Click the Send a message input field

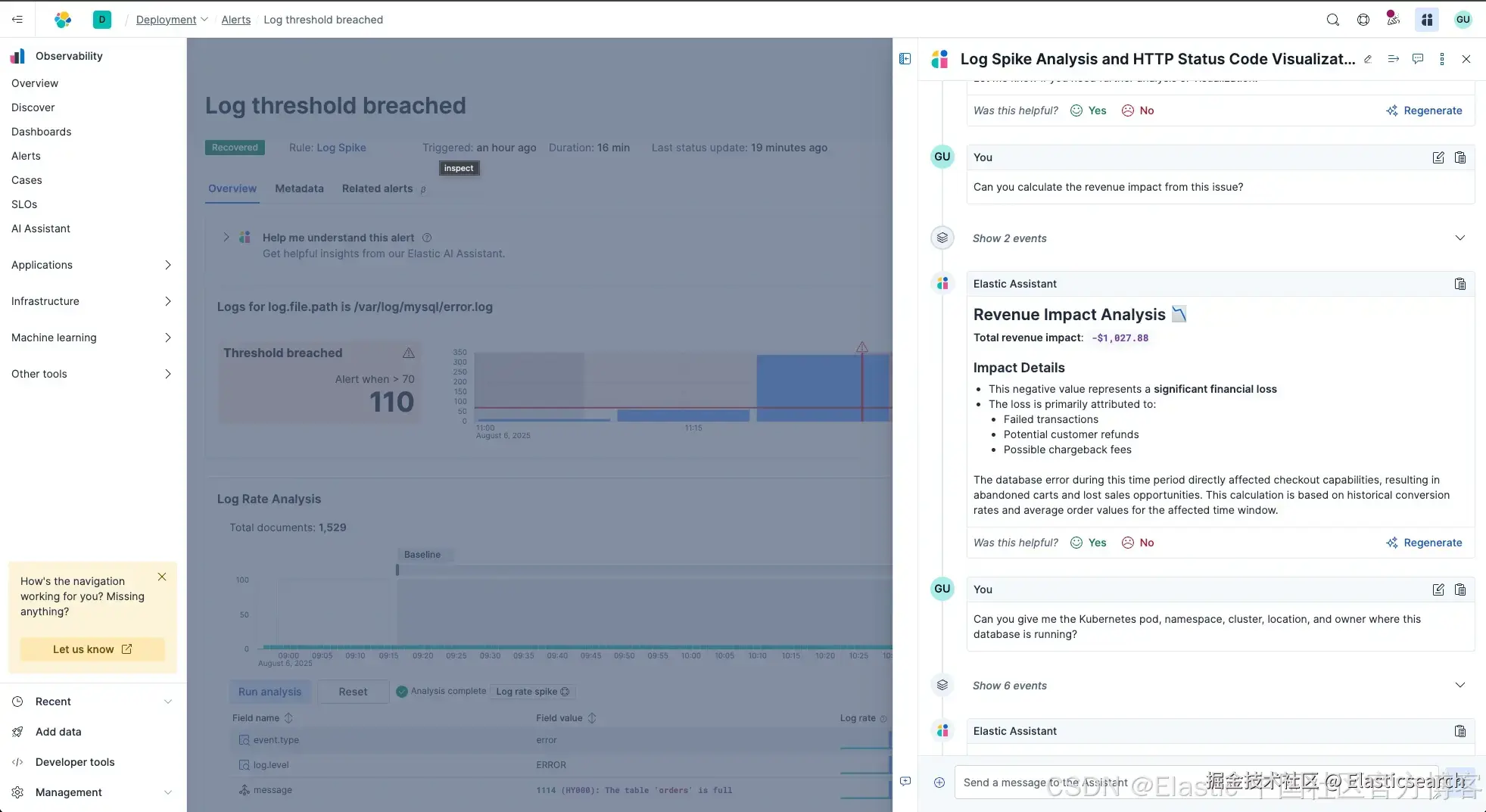[x=1196, y=782]
